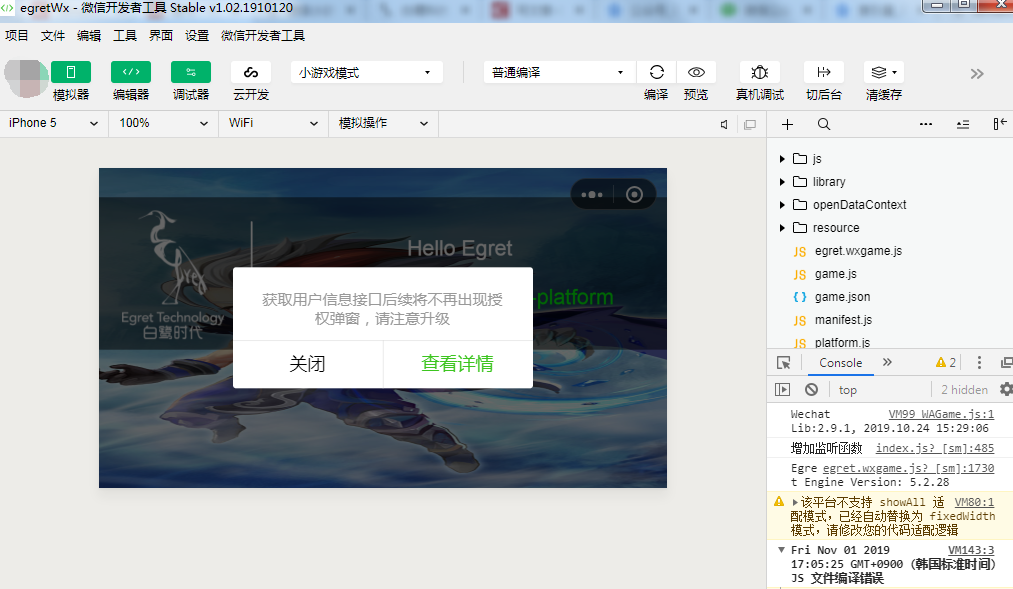Viewport: 1013px width, 589px height.
Task: Click the collapse-all icon in the file tree
Action: (x=963, y=124)
